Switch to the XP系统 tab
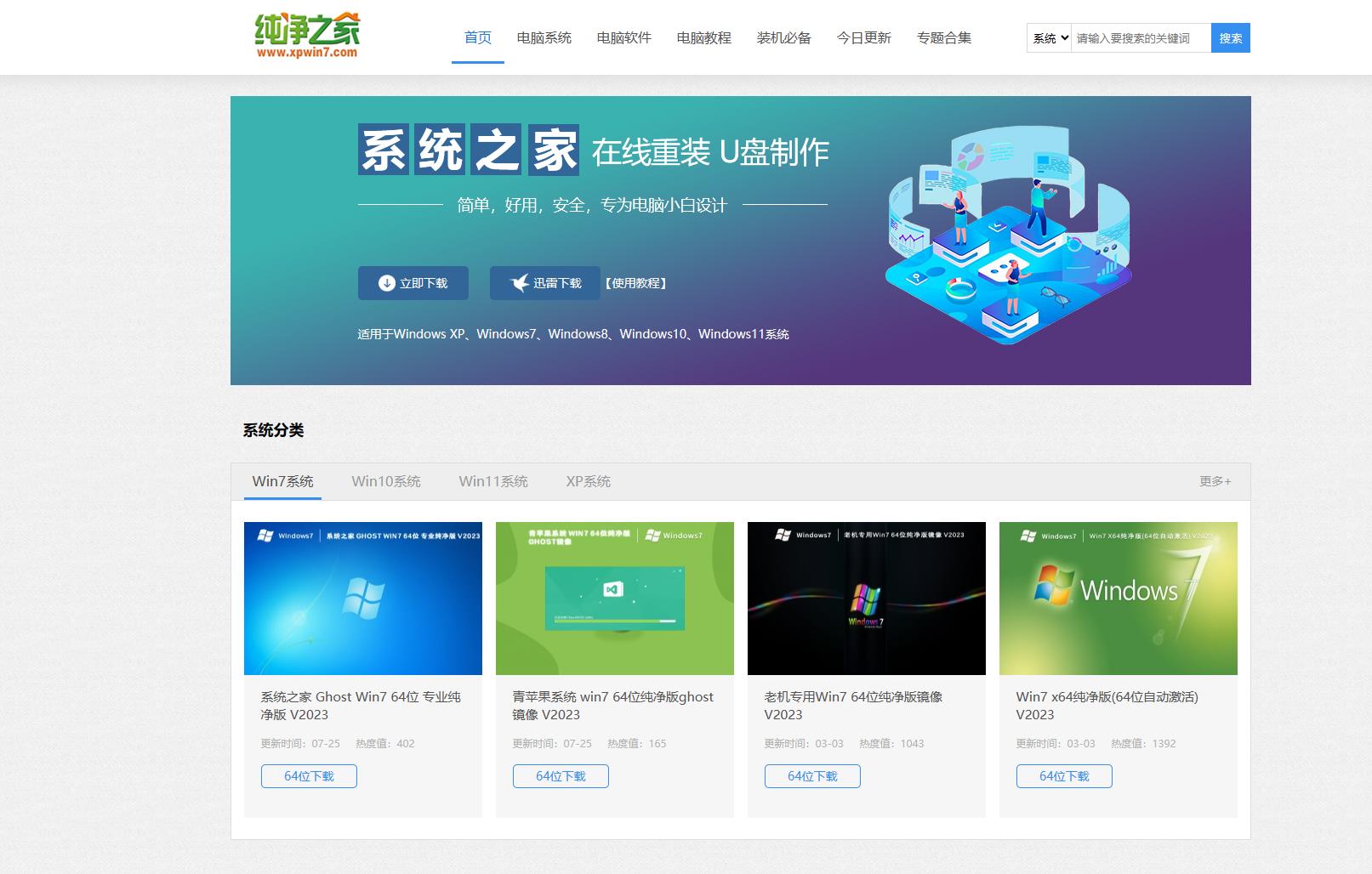The image size is (1372, 874). [589, 481]
